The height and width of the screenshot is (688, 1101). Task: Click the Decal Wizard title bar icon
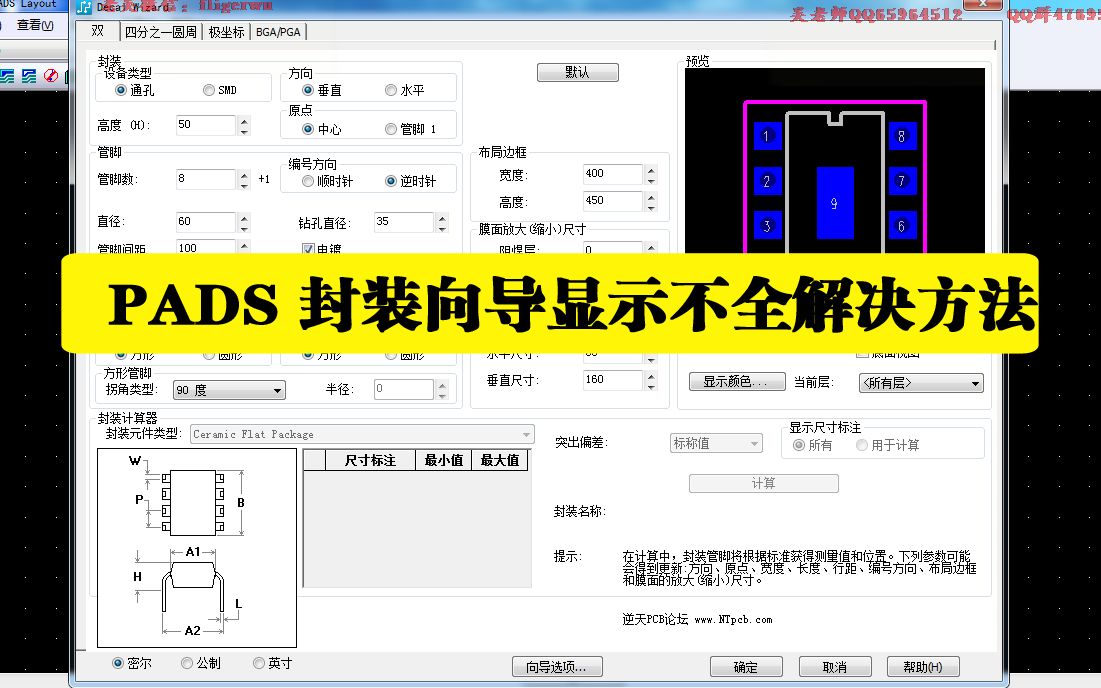(84, 8)
